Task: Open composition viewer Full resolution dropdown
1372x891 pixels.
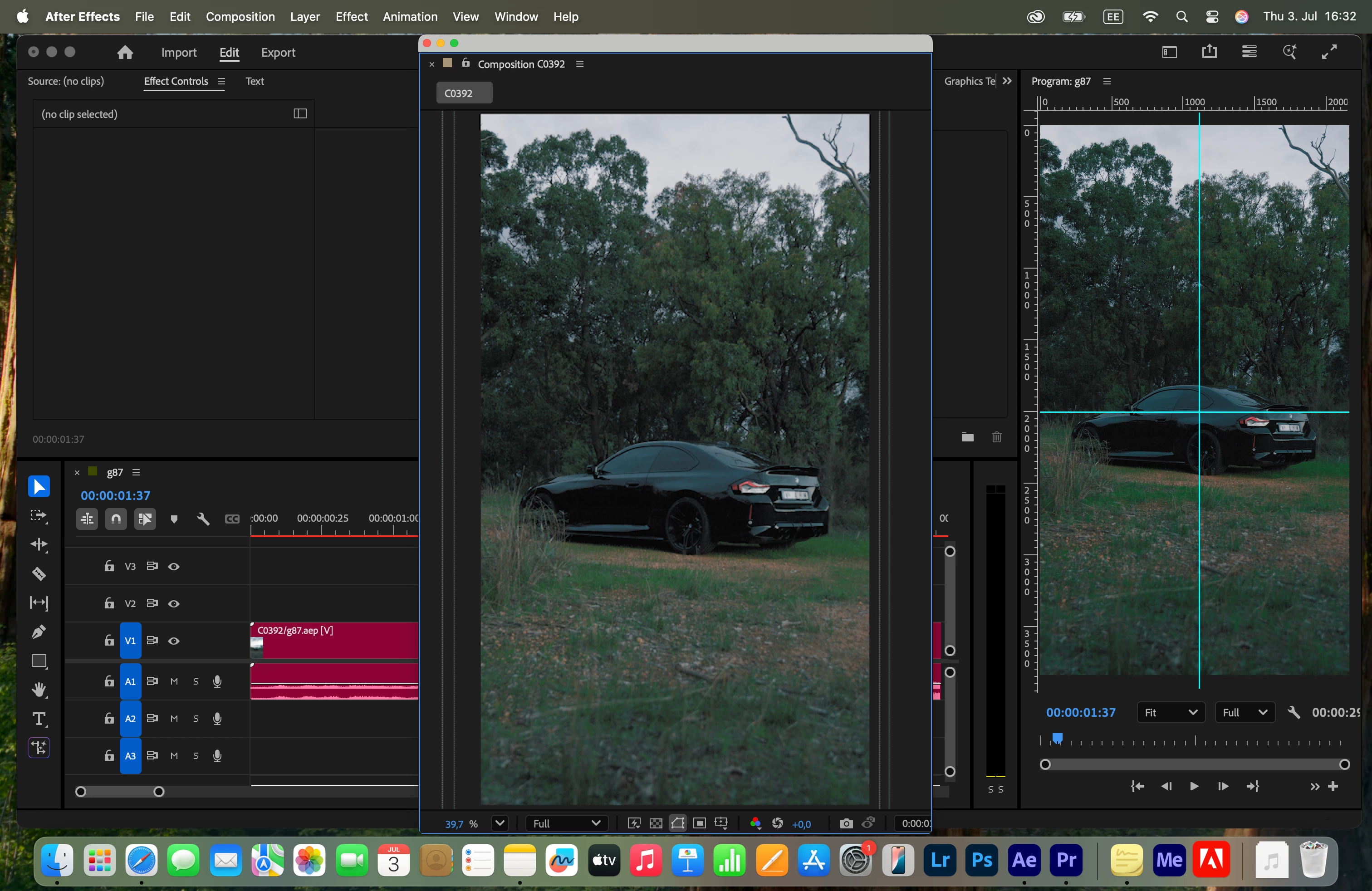Action: click(566, 823)
